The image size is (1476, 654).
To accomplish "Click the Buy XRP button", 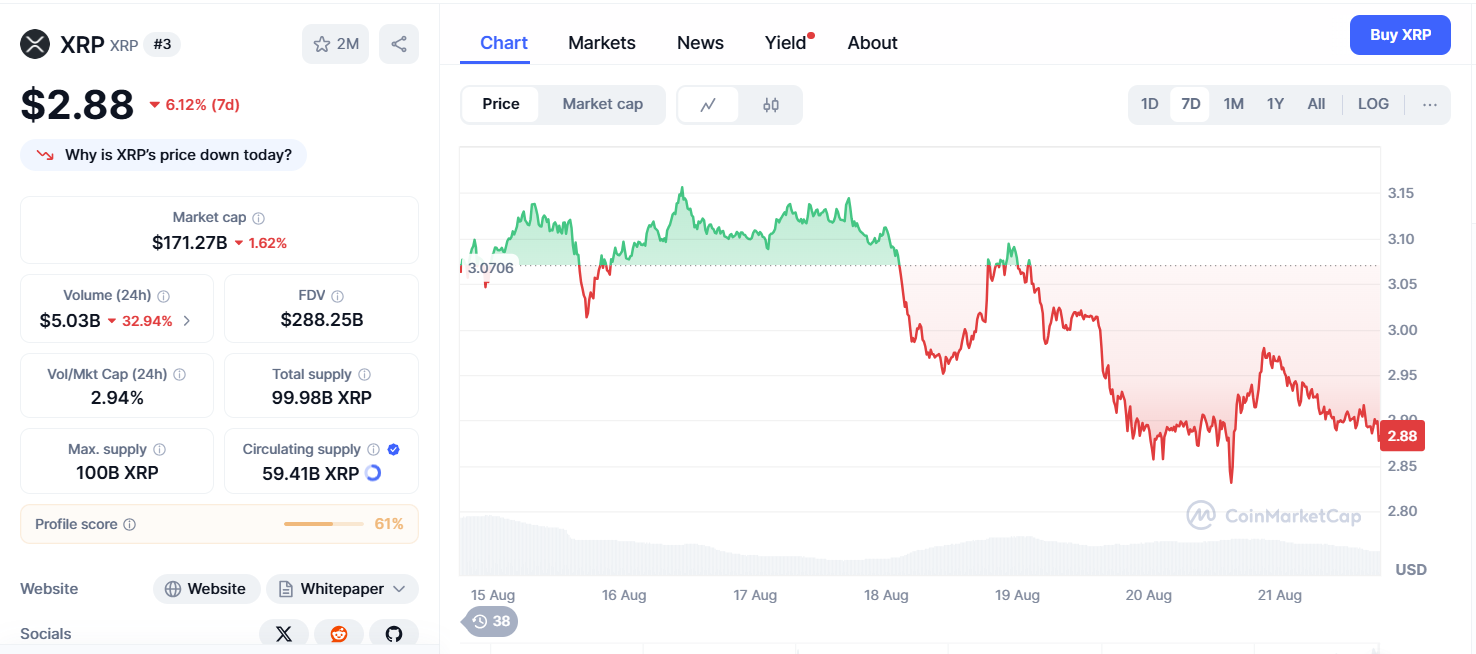I will [x=1400, y=34].
